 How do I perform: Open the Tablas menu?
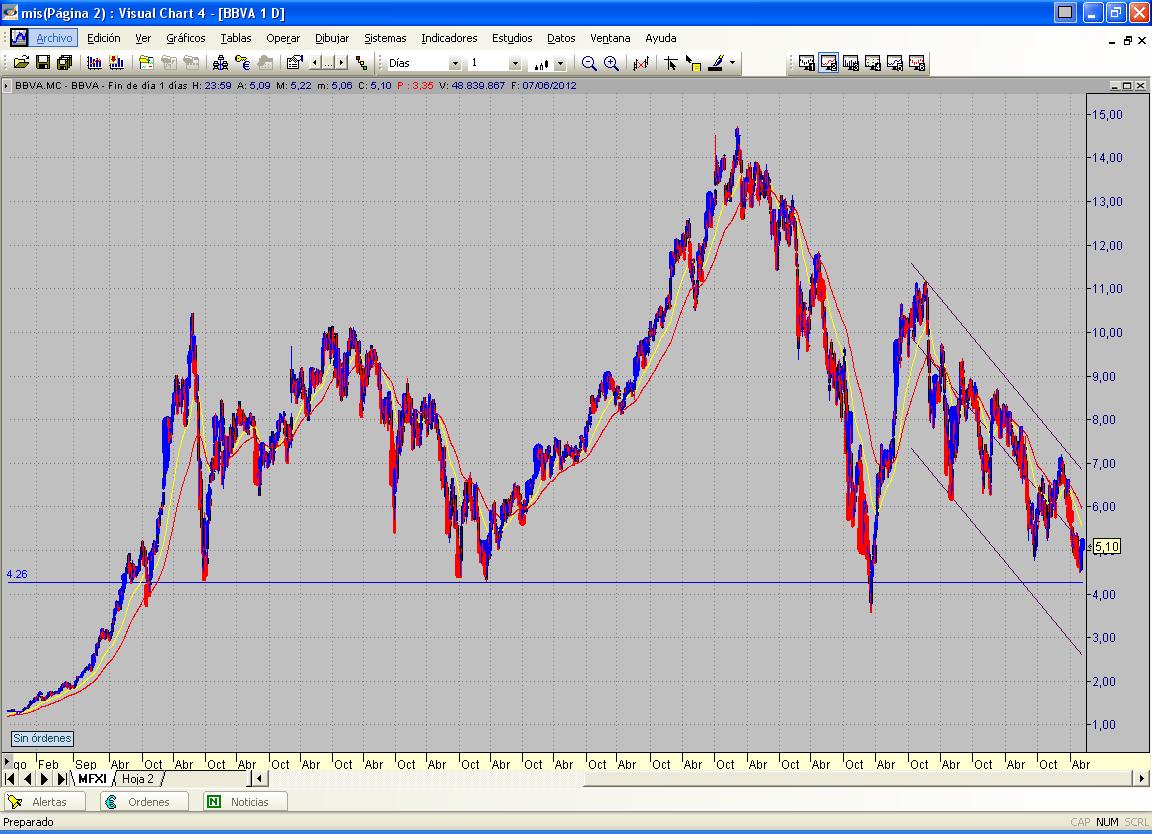(236, 38)
